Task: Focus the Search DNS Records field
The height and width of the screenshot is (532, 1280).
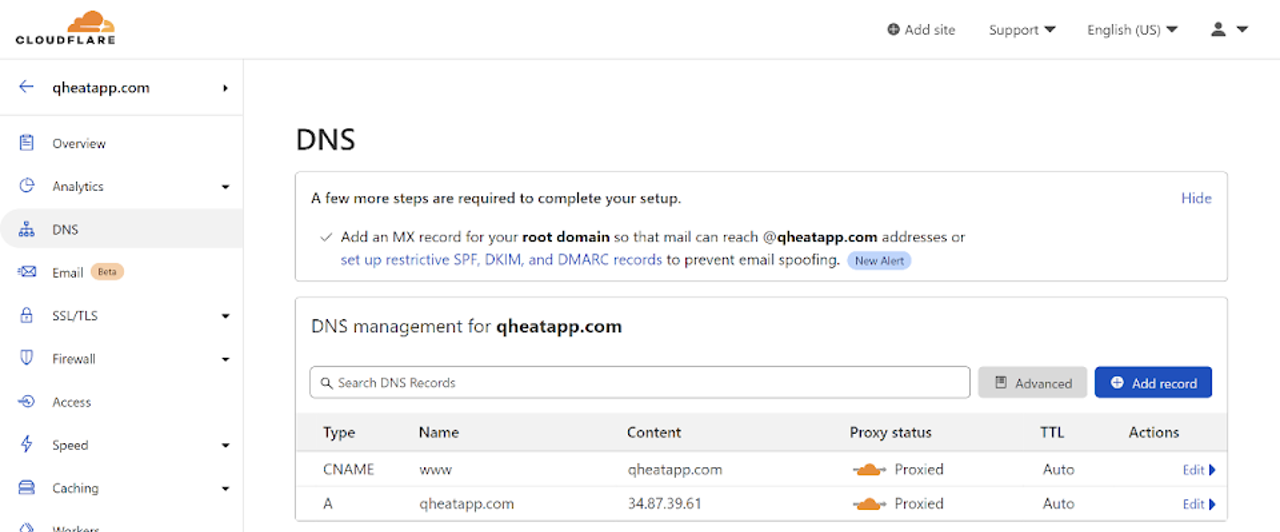Action: [640, 382]
